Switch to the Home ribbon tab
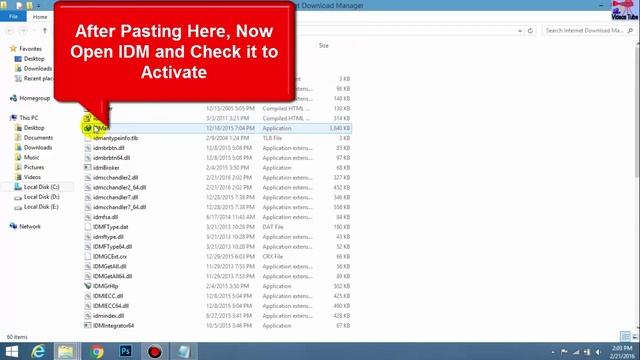The image size is (640, 360). tap(40, 17)
